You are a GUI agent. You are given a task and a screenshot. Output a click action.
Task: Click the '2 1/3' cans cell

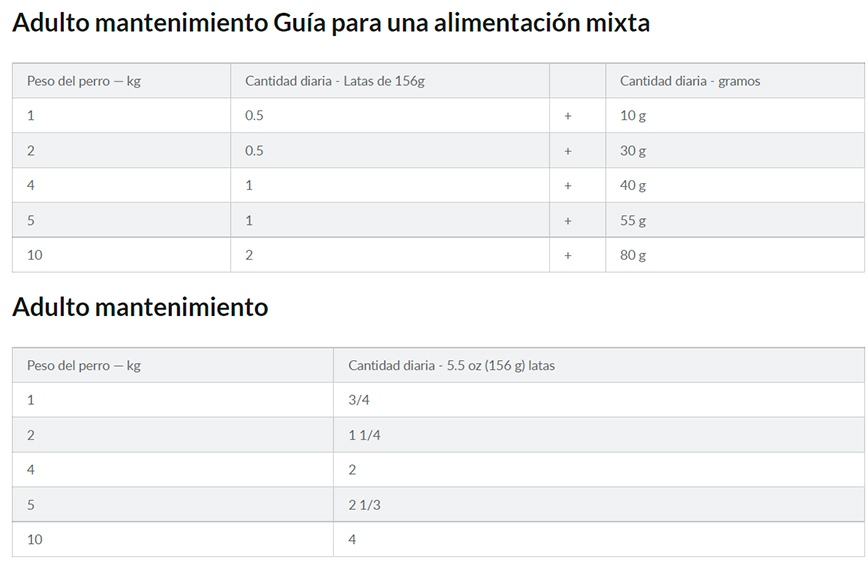pos(599,505)
